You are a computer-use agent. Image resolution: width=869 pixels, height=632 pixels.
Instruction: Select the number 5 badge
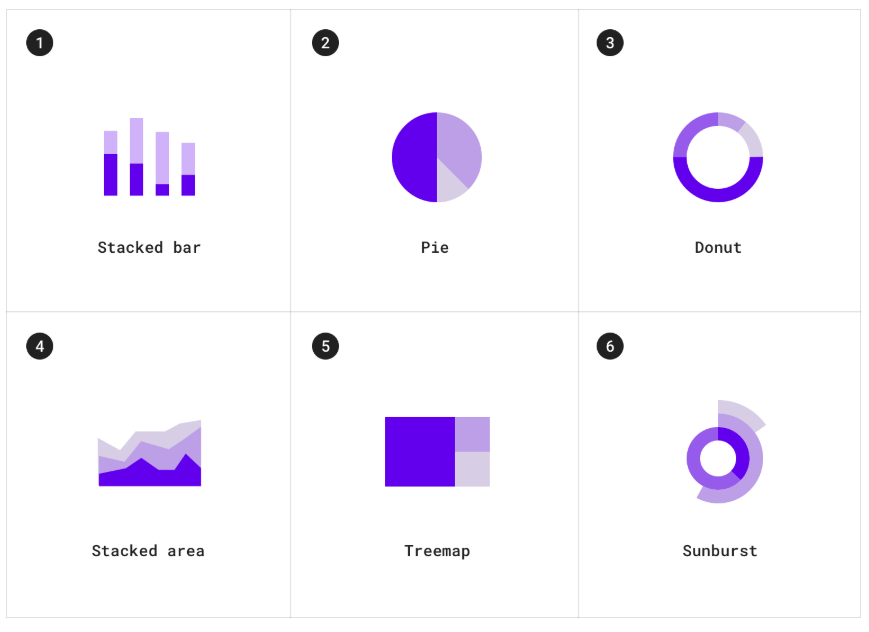click(x=325, y=346)
